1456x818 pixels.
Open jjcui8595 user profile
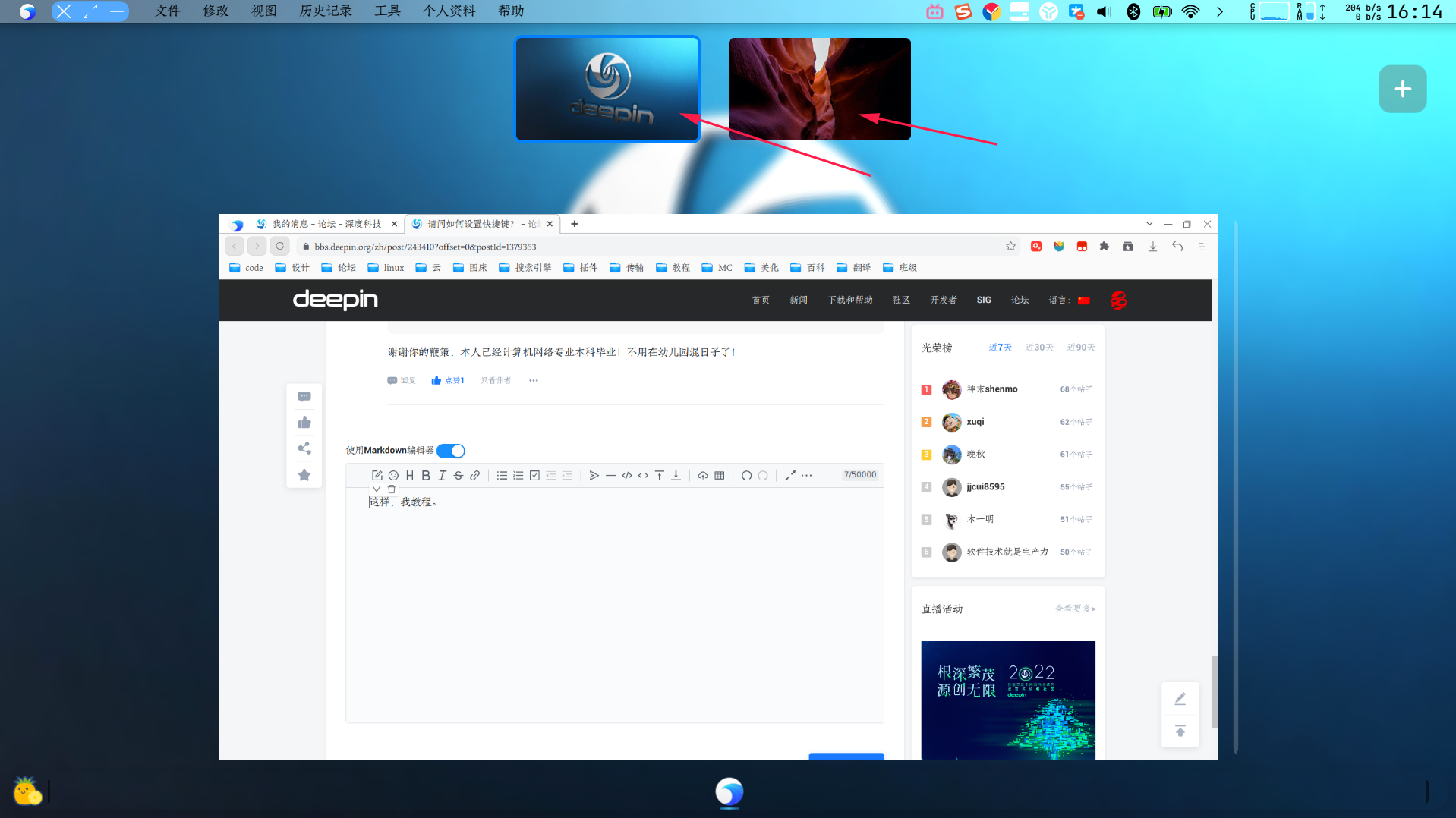pyautogui.click(x=985, y=487)
